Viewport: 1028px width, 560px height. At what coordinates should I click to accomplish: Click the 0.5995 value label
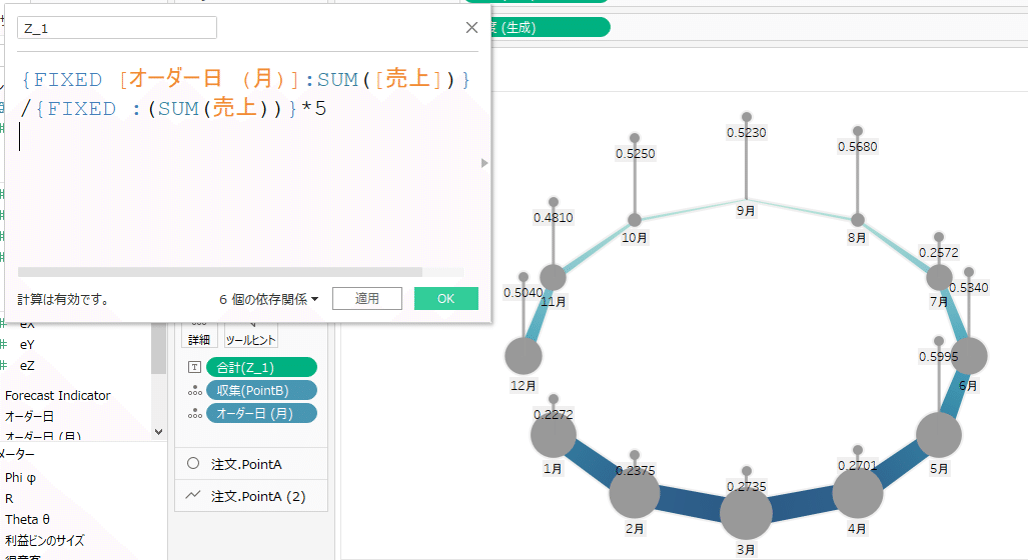pyautogui.click(x=938, y=357)
